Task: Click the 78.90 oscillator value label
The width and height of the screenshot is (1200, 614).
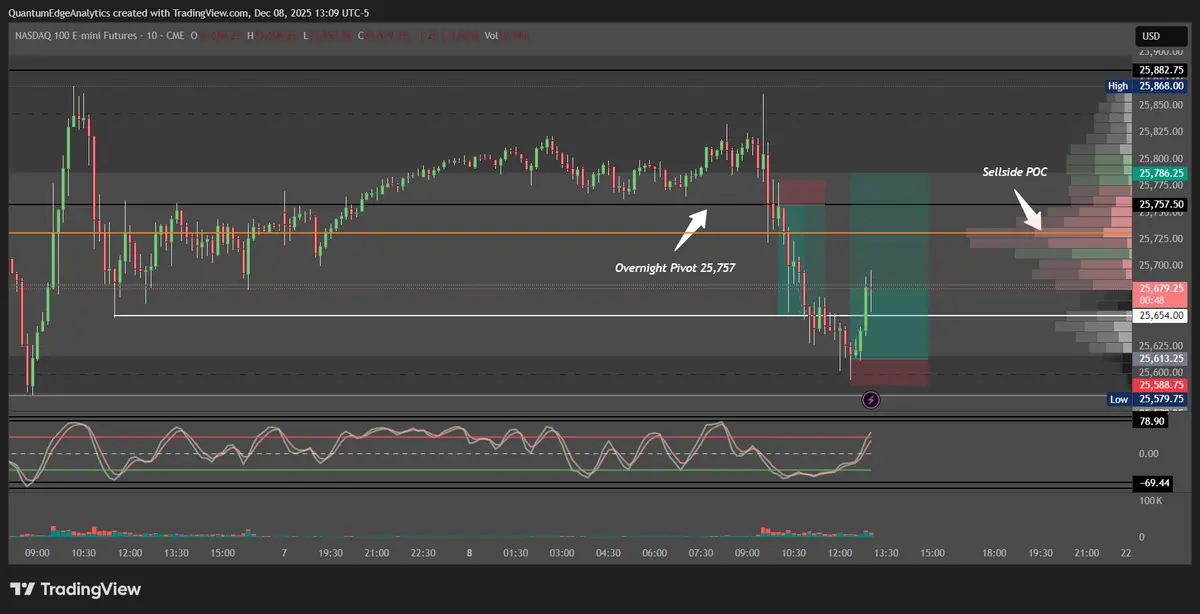Action: [x=1152, y=422]
